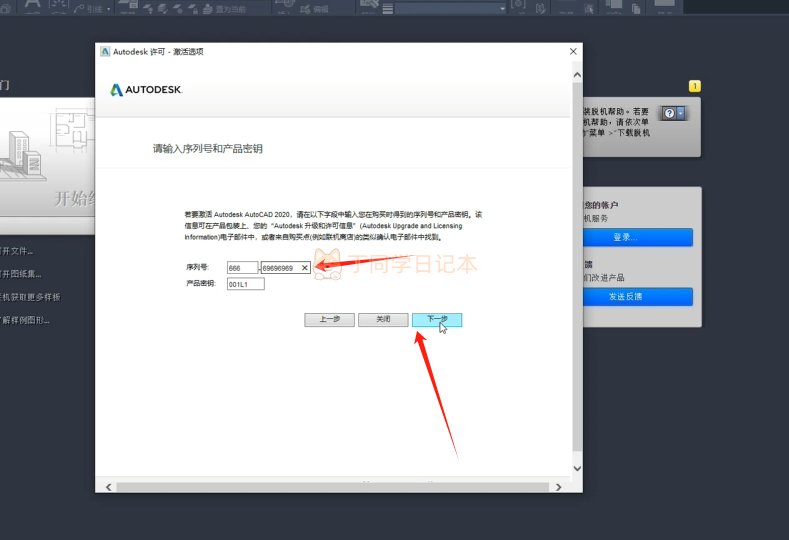Image resolution: width=789 pixels, height=540 pixels.
Task: Open the dropdown arrow beside the help icon
Action: pyautogui.click(x=681, y=113)
